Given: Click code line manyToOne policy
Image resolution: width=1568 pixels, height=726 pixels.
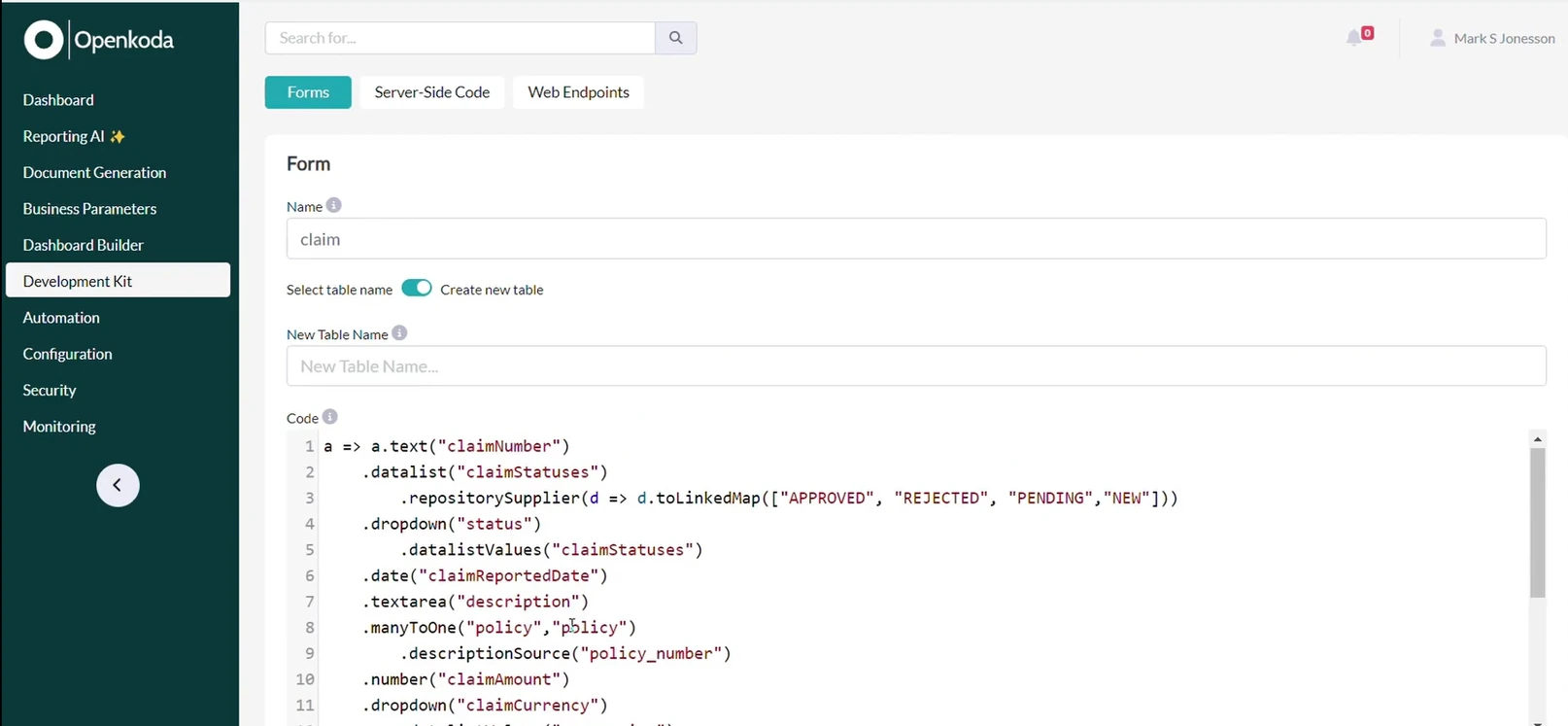Looking at the screenshot, I should click(x=499, y=628).
